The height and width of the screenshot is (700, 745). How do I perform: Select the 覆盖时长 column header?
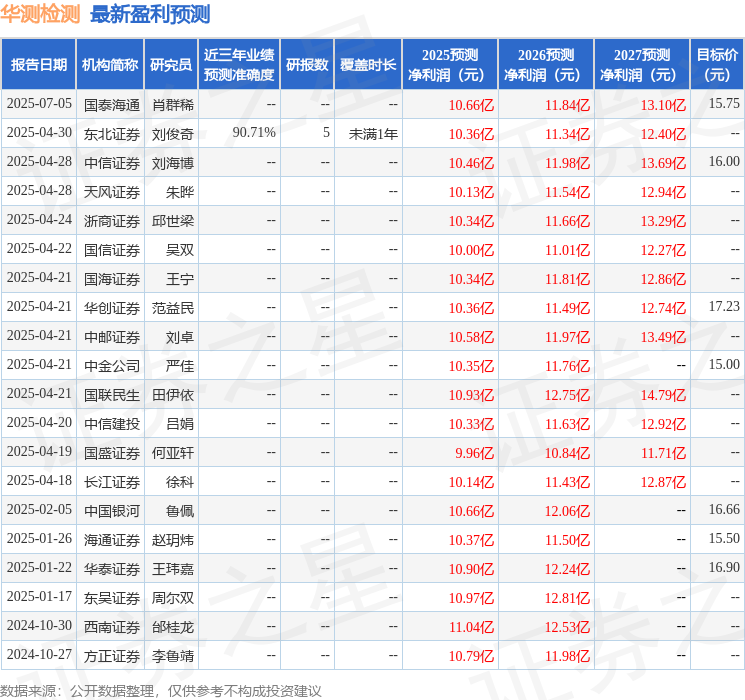368,65
